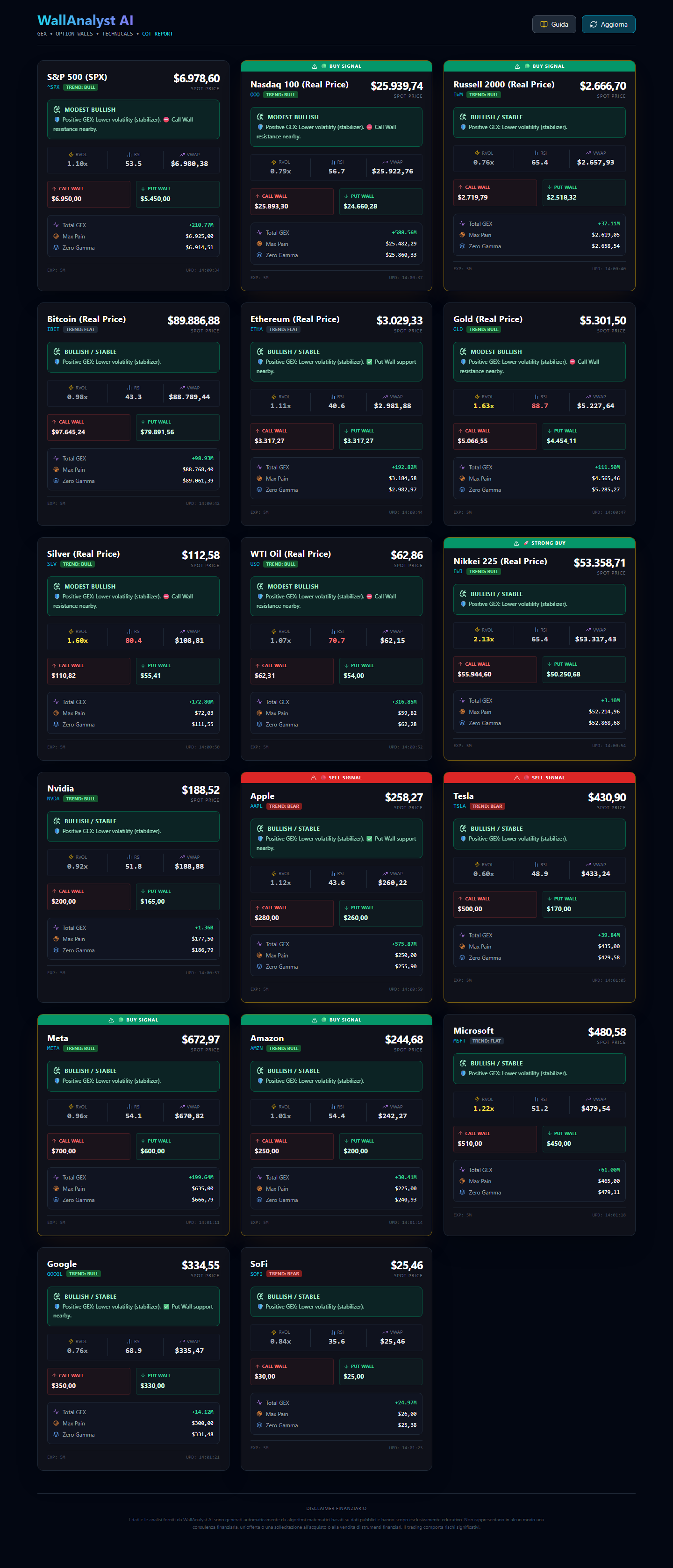673x1568 pixels.
Task: Click the Russell 2000 spot price $2.666,70
Action: click(602, 86)
